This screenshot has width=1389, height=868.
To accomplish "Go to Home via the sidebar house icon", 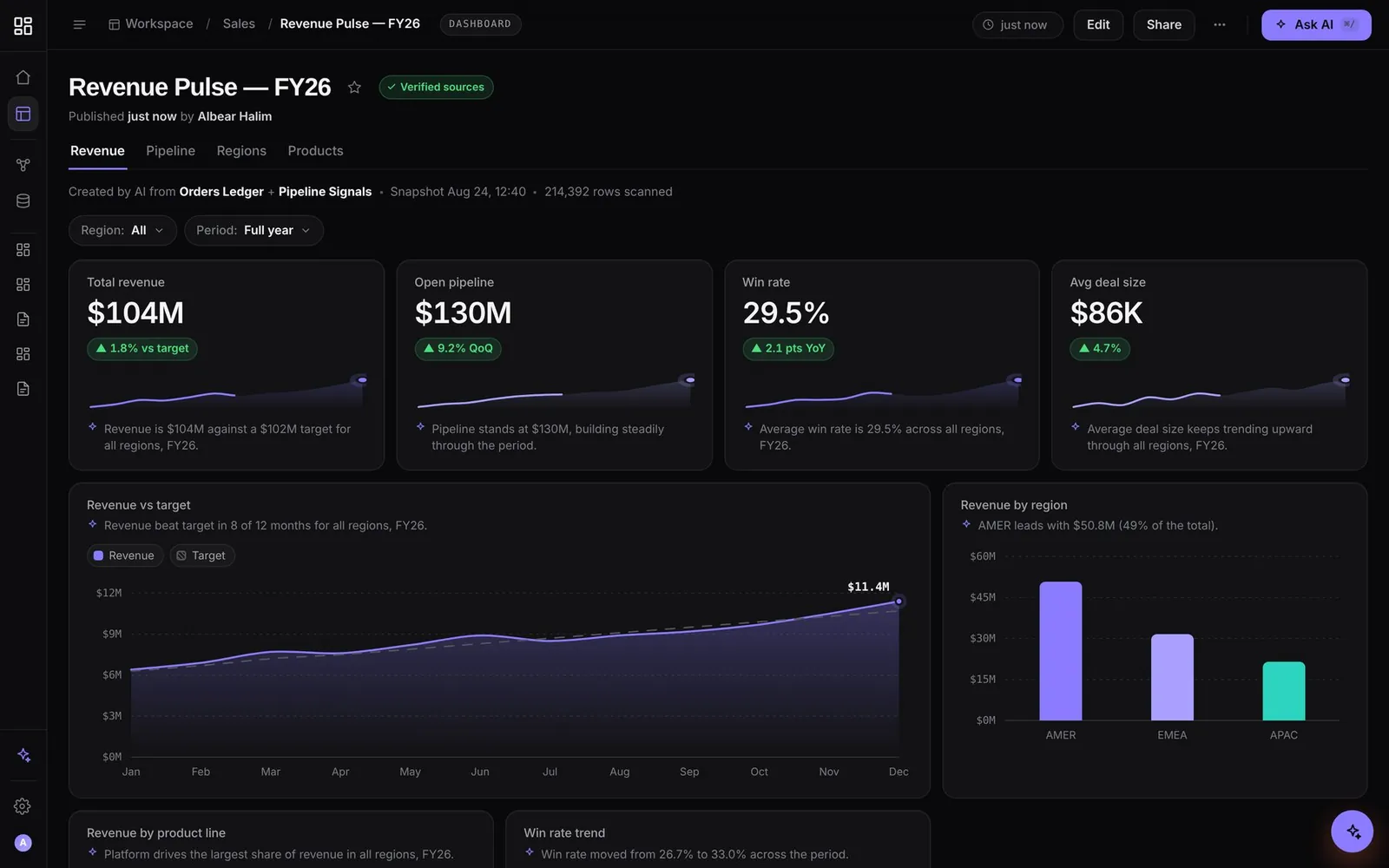I will click(23, 77).
